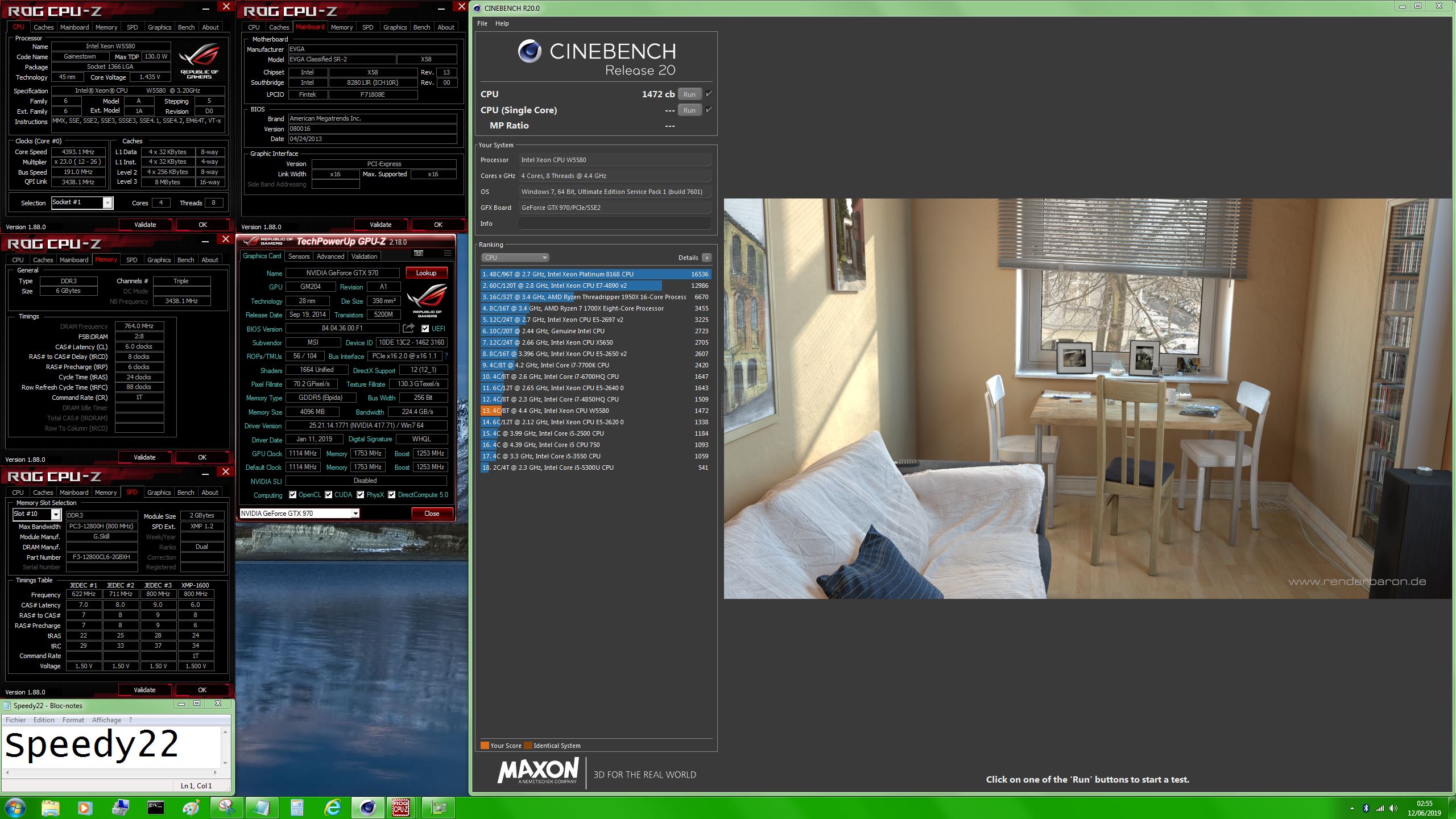This screenshot has height=819, width=1456.
Task: Click the volume speaker tray icon
Action: click(1393, 808)
